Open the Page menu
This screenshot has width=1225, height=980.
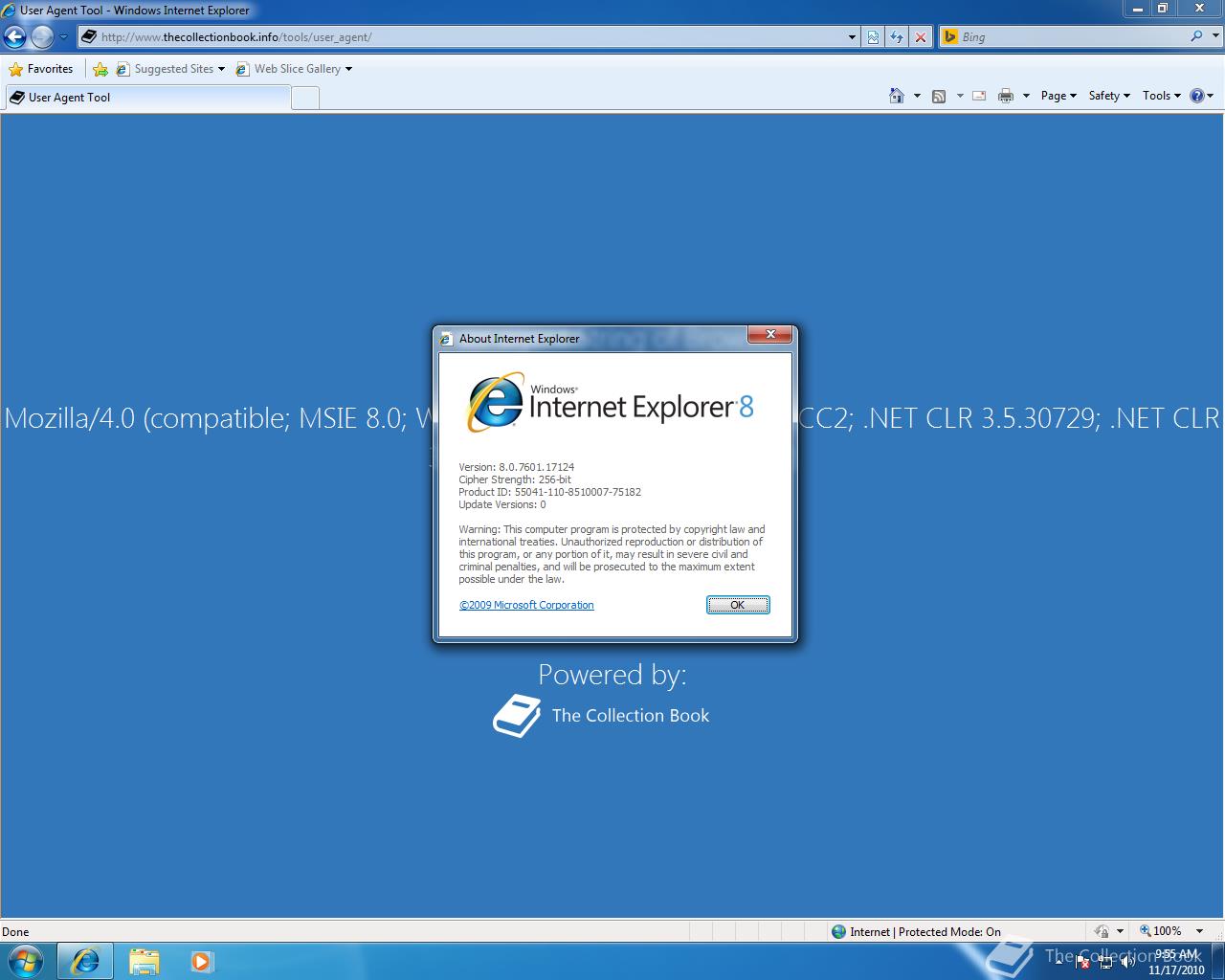(1056, 96)
